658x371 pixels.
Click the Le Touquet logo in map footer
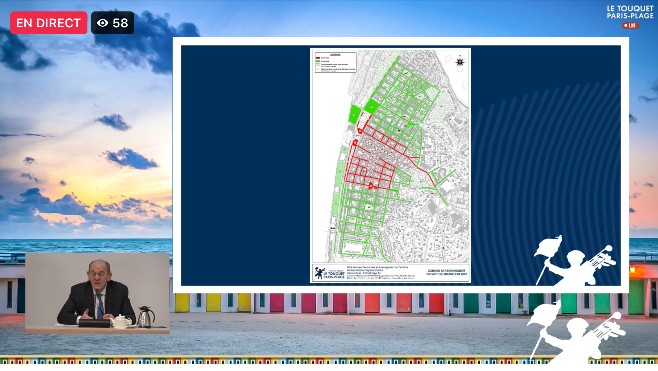329,273
